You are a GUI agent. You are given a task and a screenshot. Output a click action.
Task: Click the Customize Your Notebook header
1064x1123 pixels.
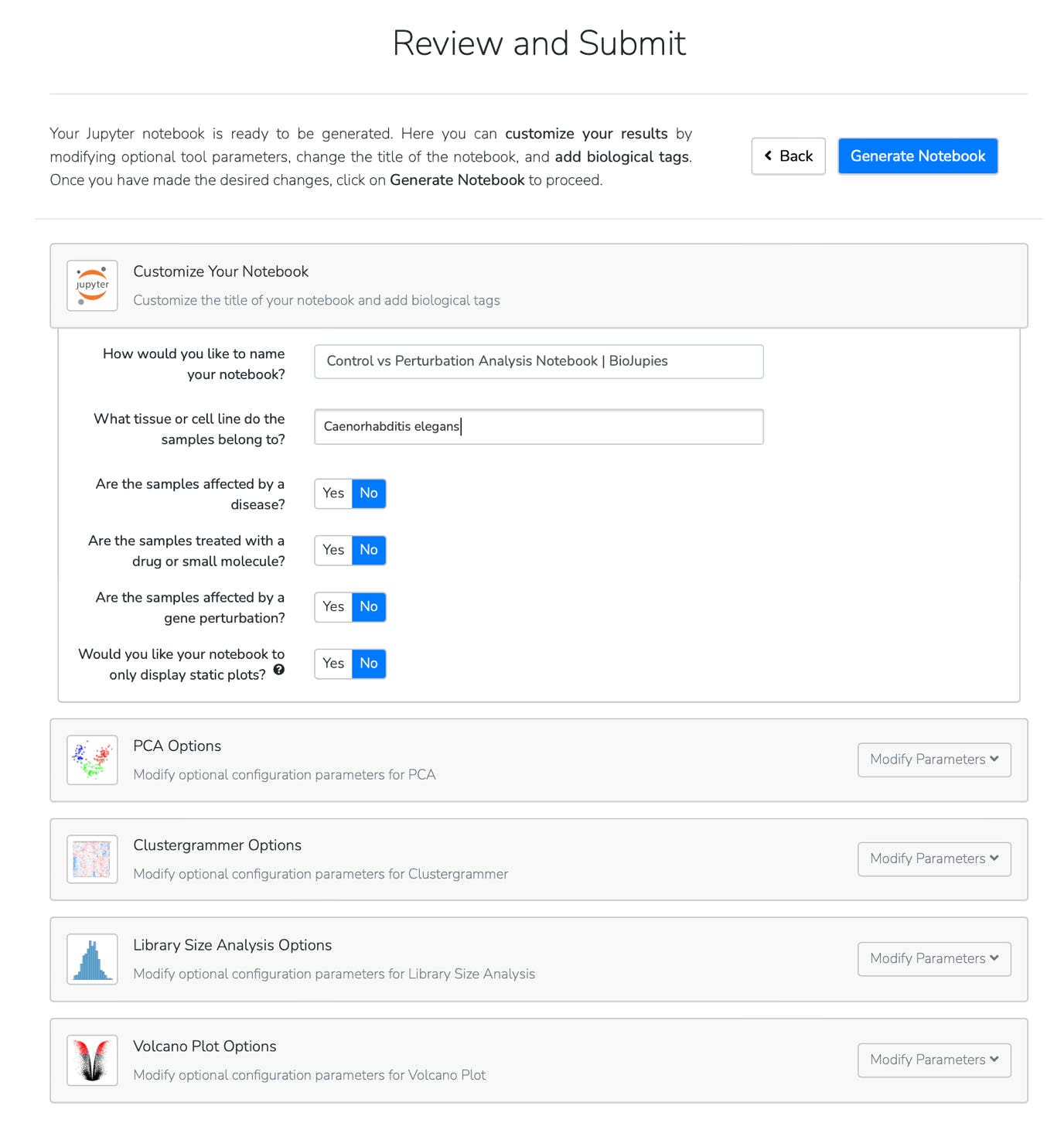220,271
